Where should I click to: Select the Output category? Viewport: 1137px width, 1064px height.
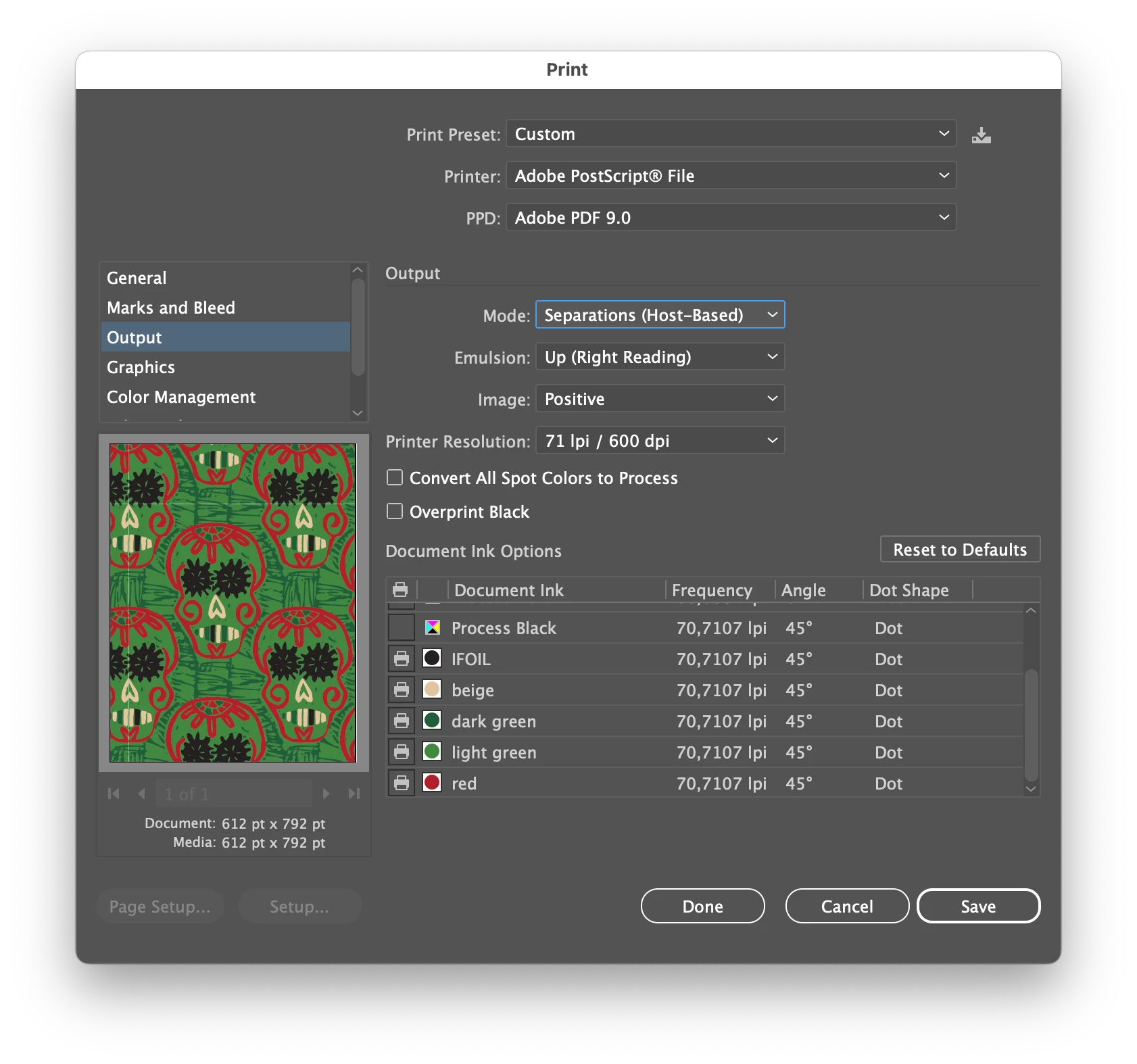click(226, 337)
